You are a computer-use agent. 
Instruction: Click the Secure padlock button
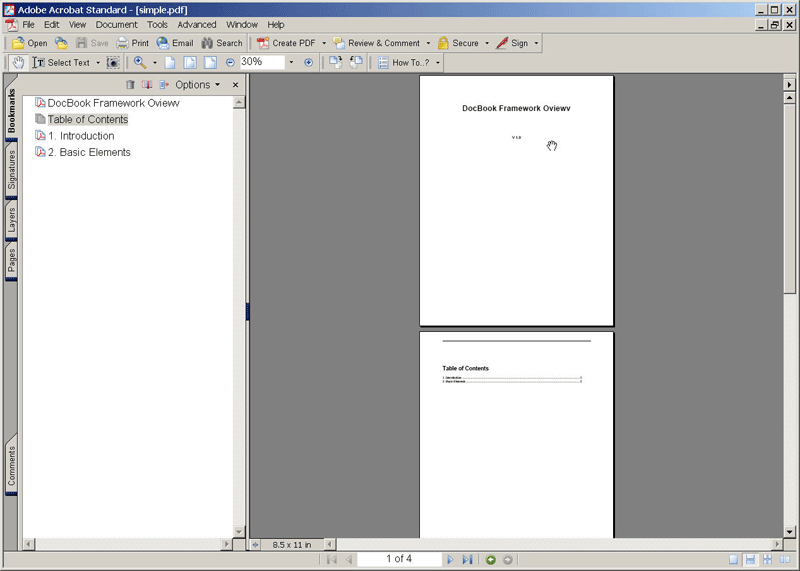458,43
